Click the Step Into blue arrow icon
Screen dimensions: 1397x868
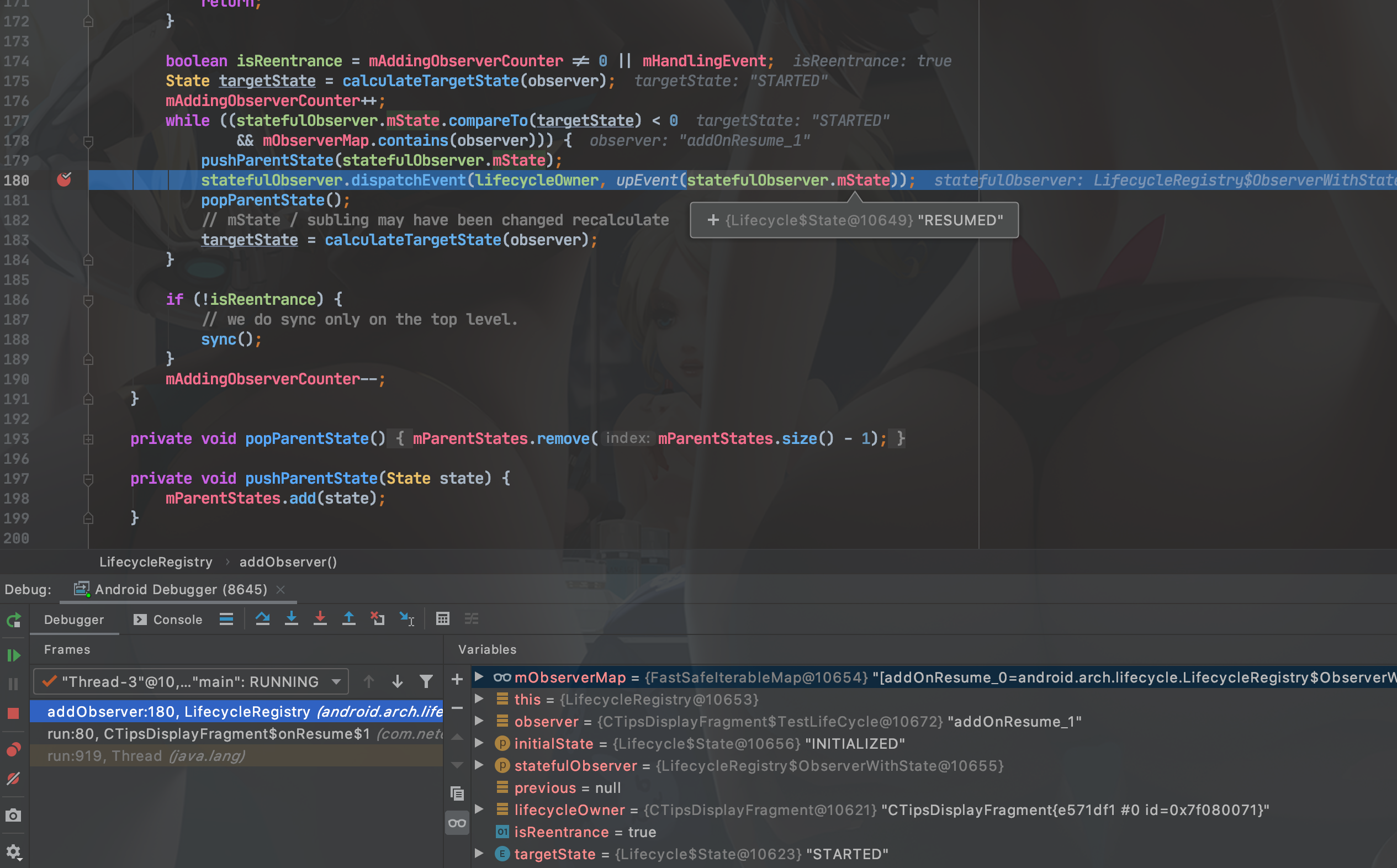(292, 619)
